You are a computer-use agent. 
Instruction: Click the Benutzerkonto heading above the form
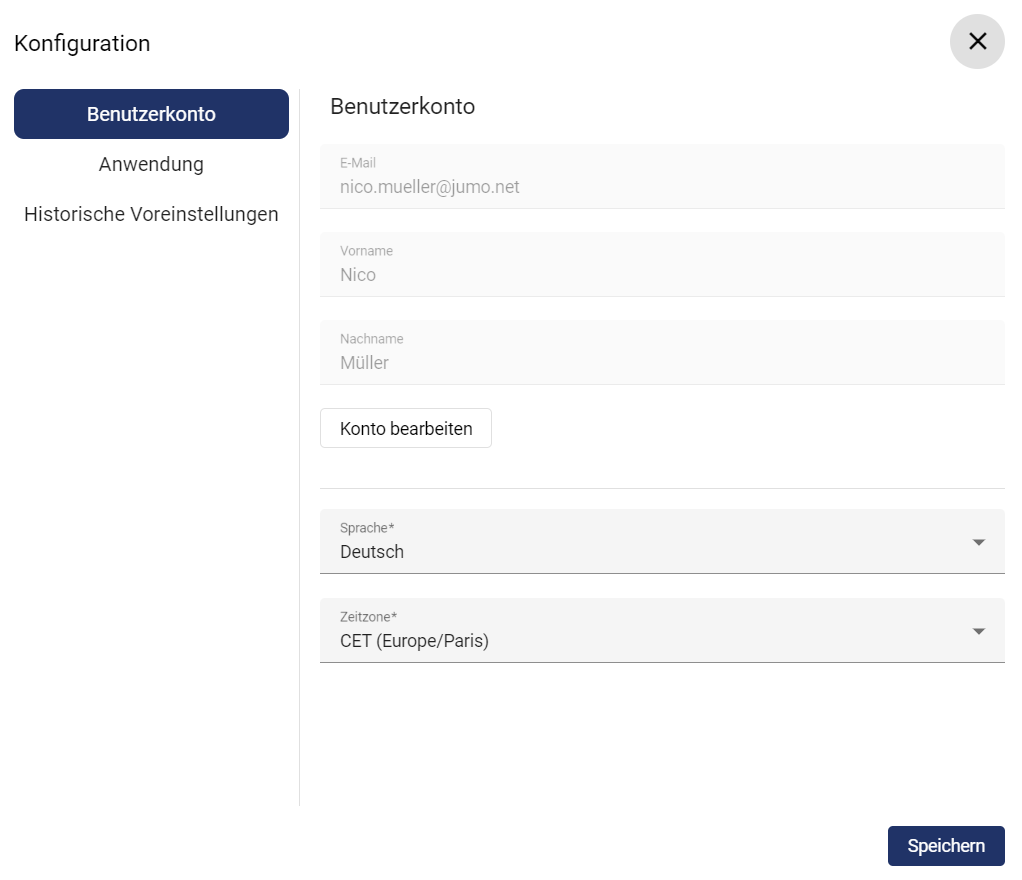pos(402,106)
